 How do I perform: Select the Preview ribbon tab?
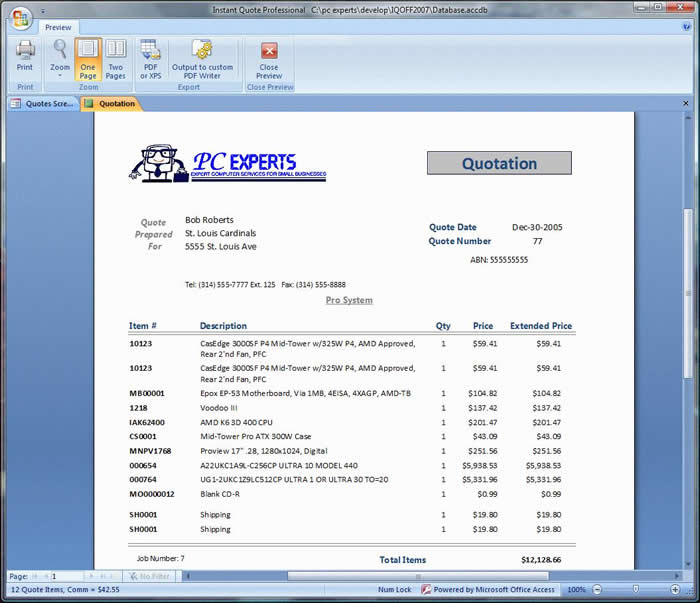[x=58, y=28]
